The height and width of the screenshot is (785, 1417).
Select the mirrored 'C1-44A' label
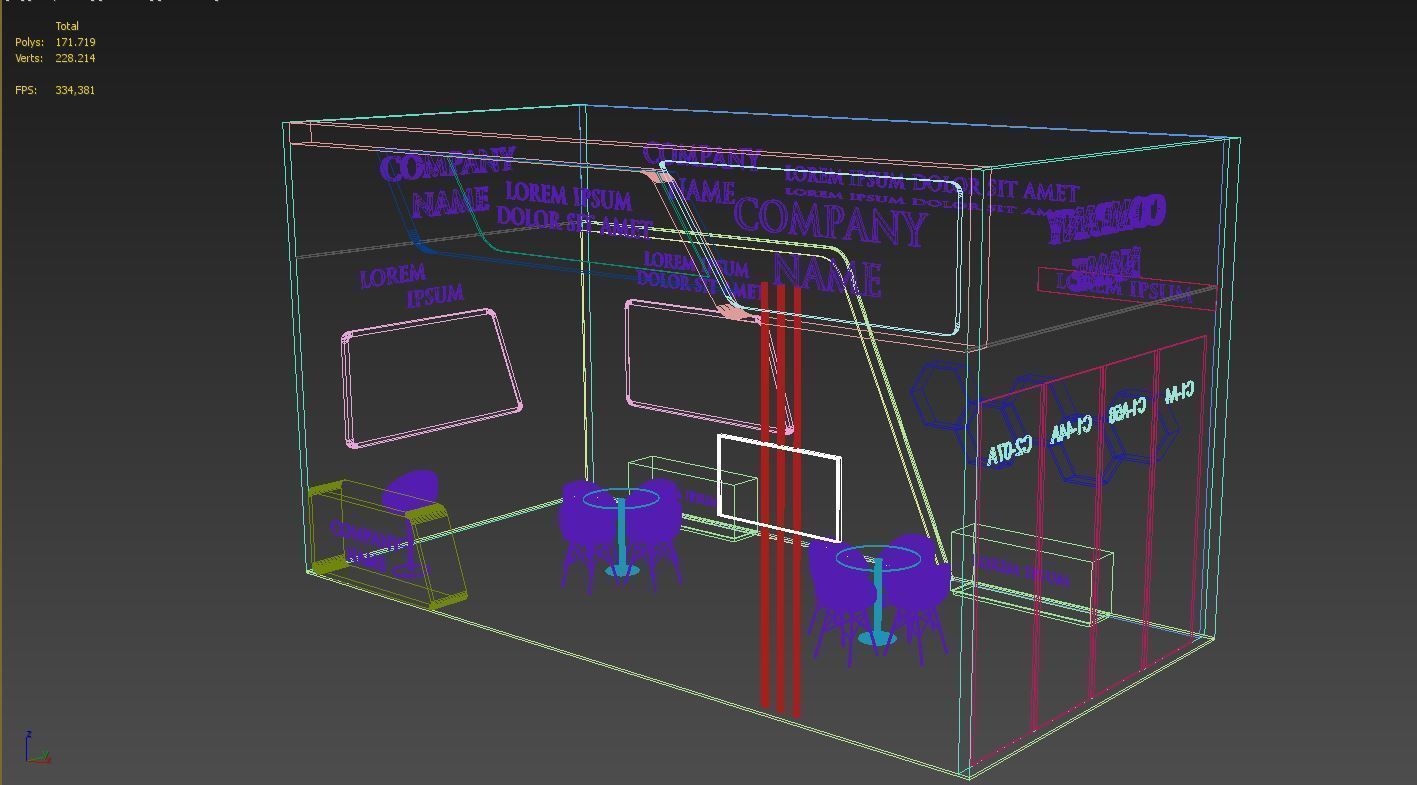tap(1070, 429)
